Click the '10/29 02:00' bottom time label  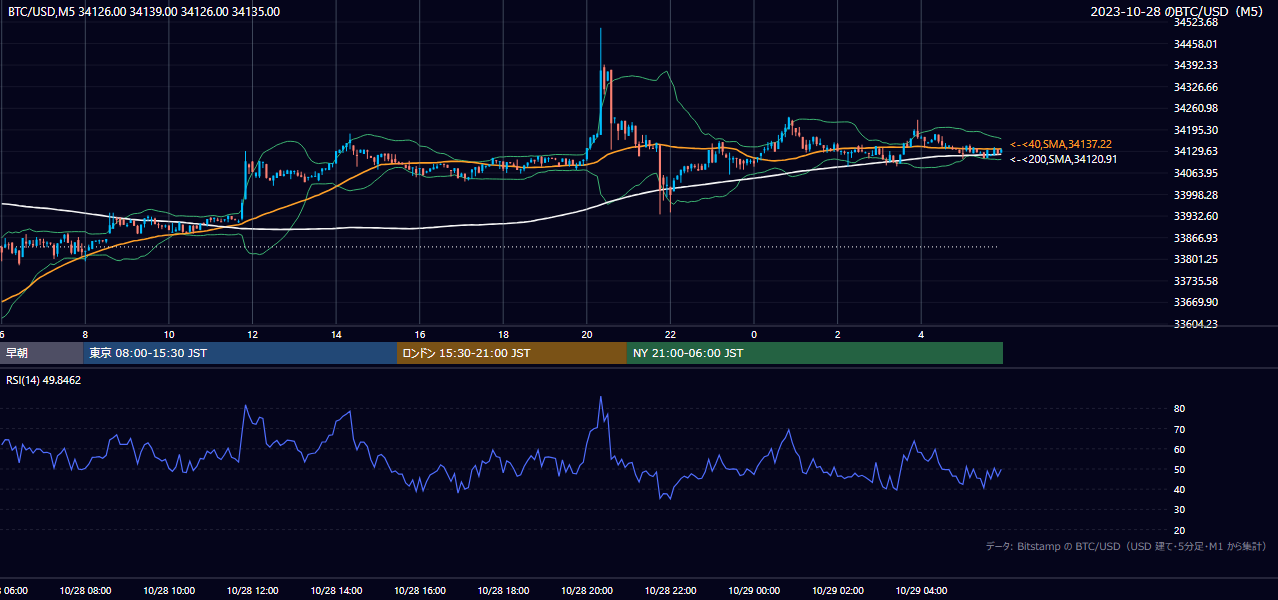pyautogui.click(x=838, y=590)
